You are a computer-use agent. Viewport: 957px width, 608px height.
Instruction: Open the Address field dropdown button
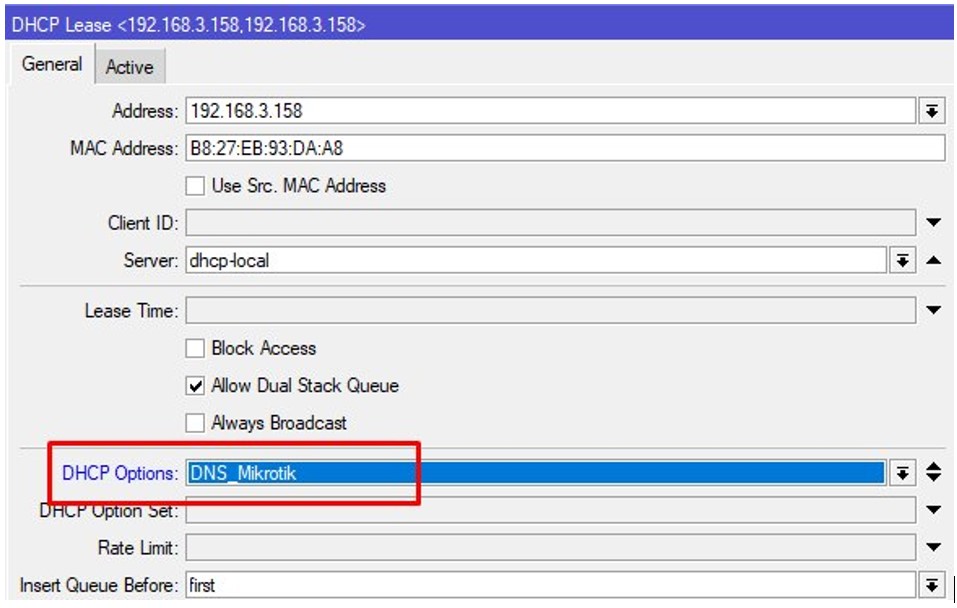931,111
